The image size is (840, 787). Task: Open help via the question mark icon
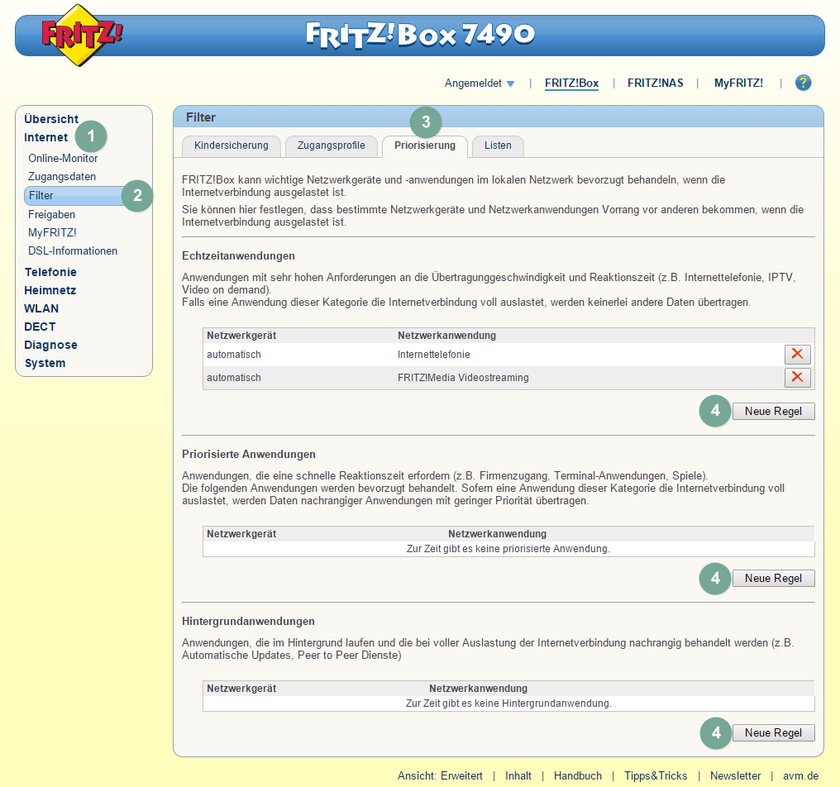point(803,83)
